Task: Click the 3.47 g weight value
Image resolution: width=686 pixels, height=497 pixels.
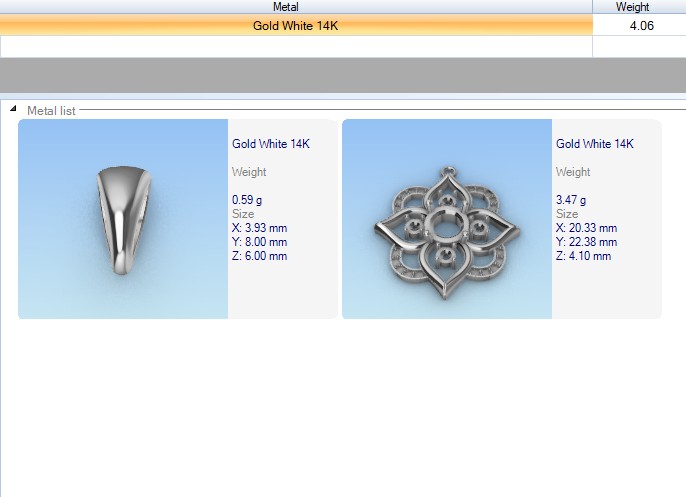Action: click(571, 200)
